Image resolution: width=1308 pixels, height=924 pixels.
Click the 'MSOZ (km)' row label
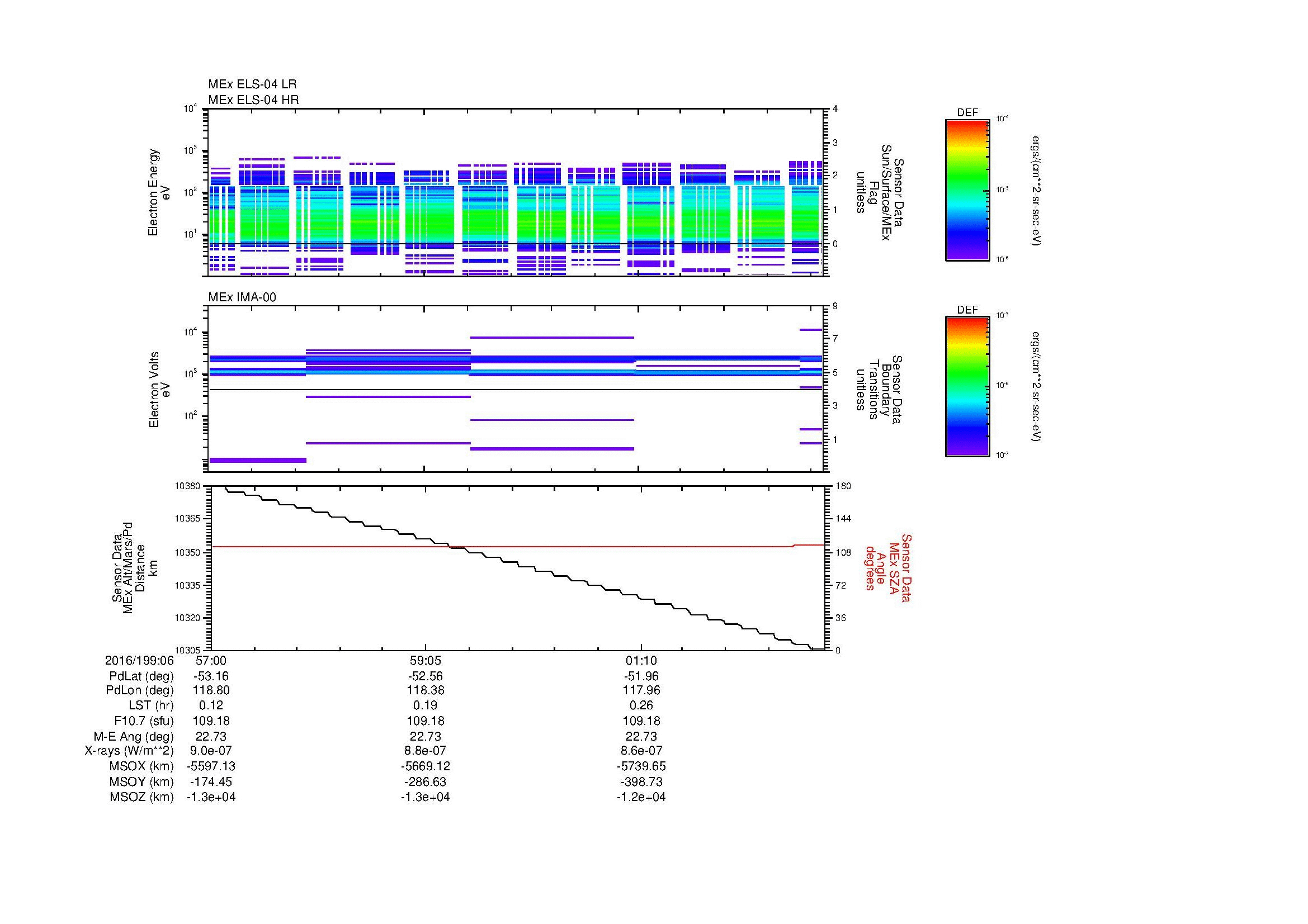tap(142, 798)
